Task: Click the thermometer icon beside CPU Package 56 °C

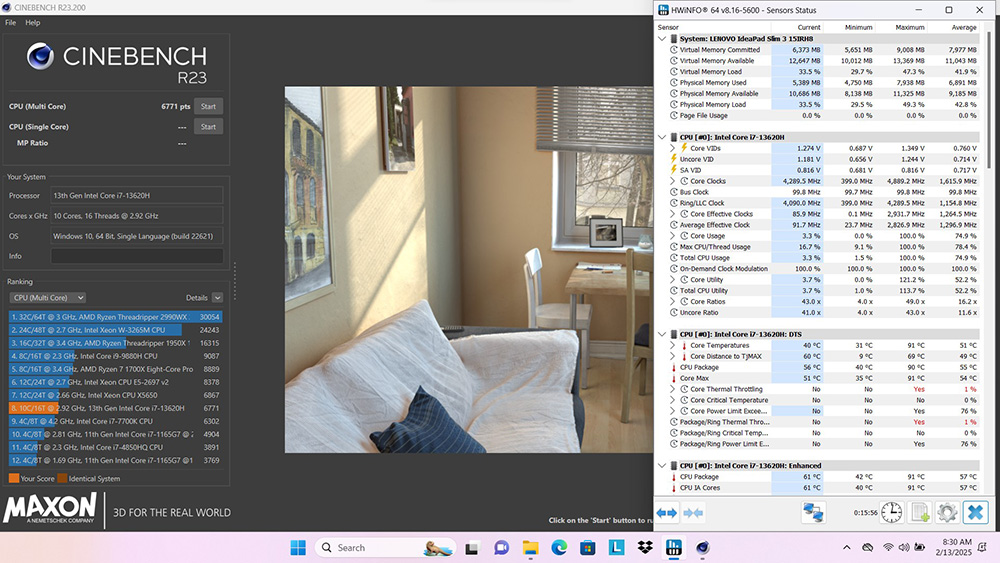Action: (673, 367)
